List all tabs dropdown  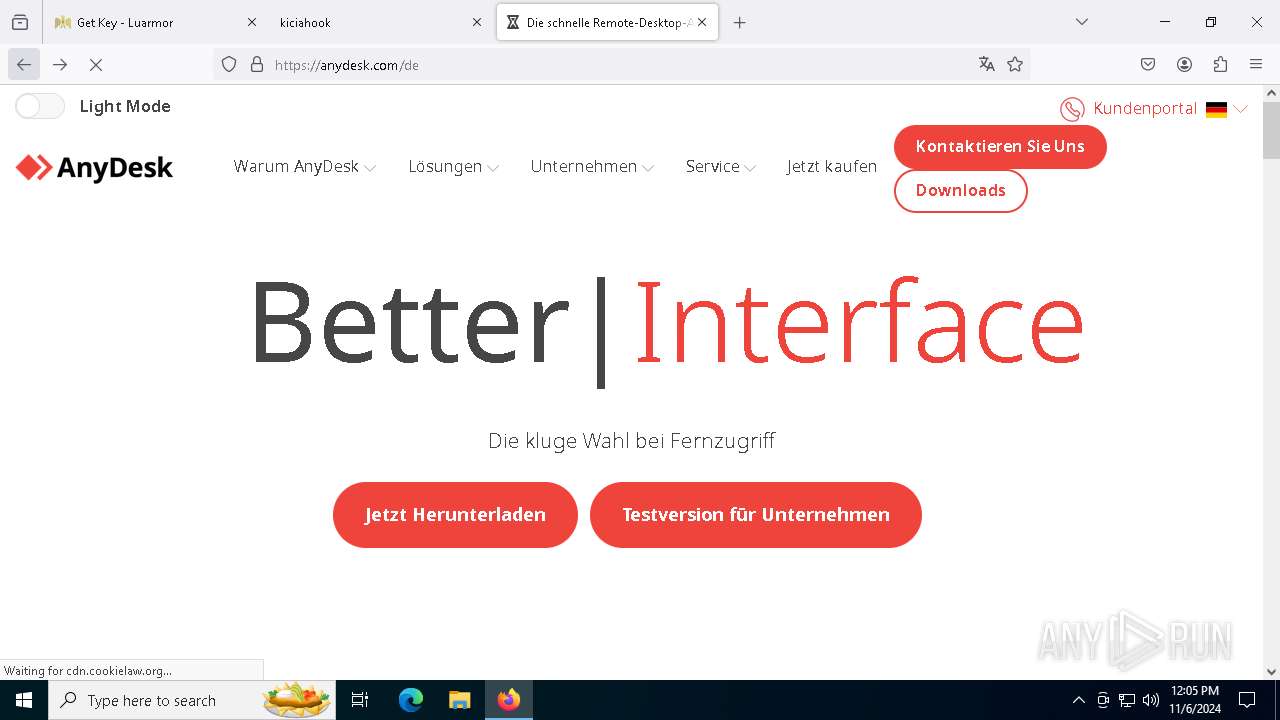[x=1081, y=22]
